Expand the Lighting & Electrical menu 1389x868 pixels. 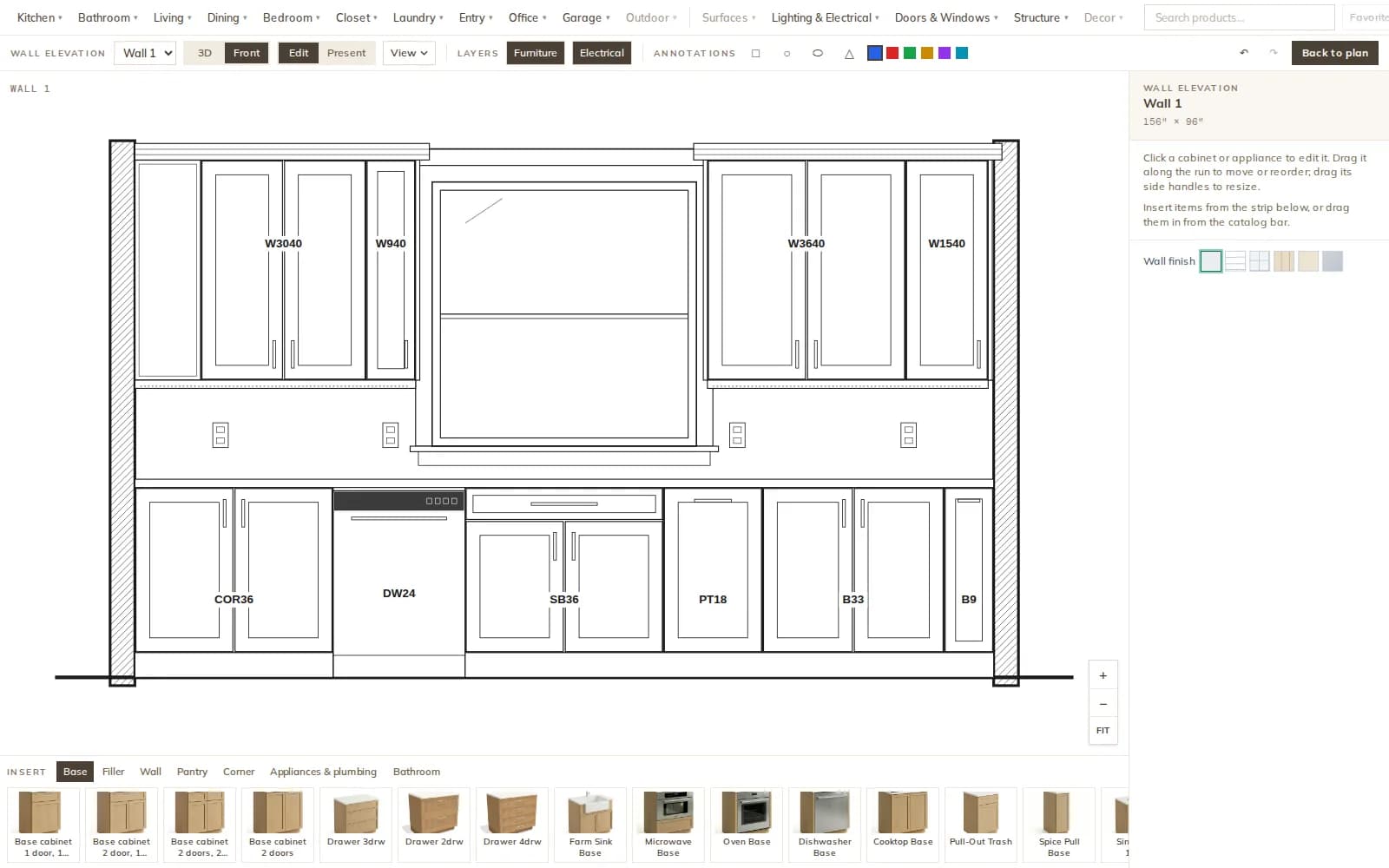(826, 17)
